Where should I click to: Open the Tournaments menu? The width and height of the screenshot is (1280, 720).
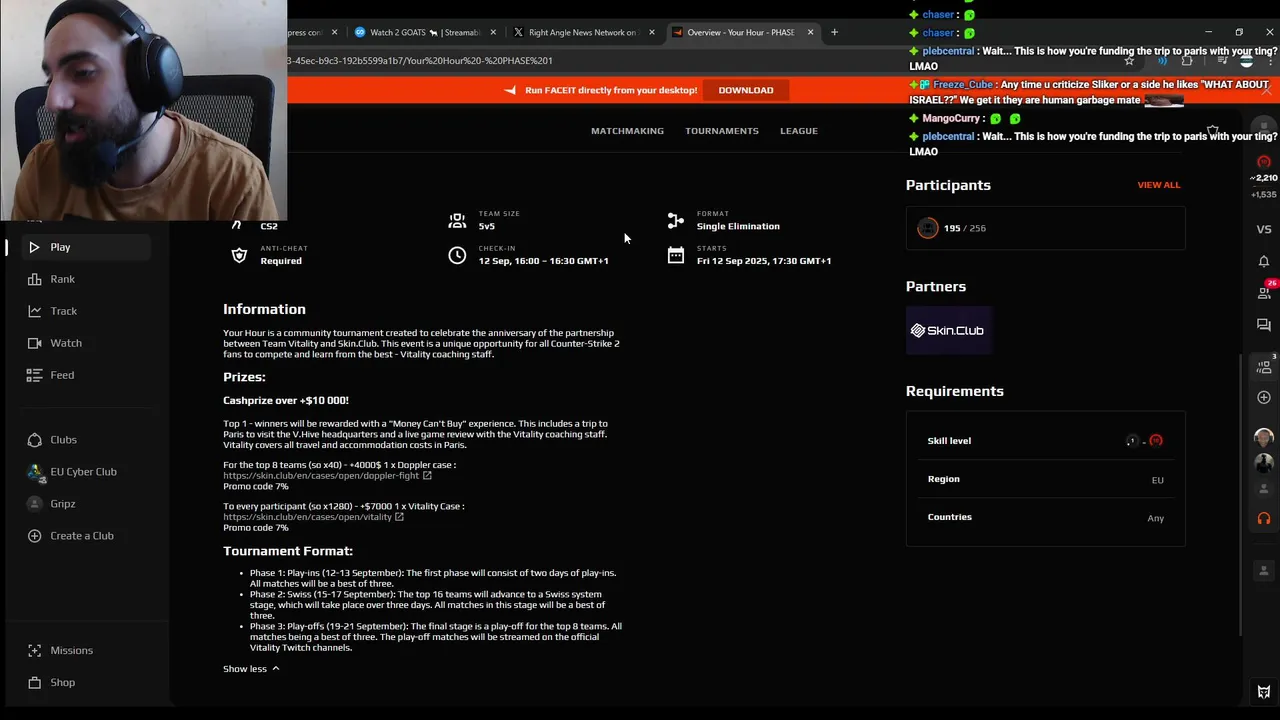coord(722,131)
